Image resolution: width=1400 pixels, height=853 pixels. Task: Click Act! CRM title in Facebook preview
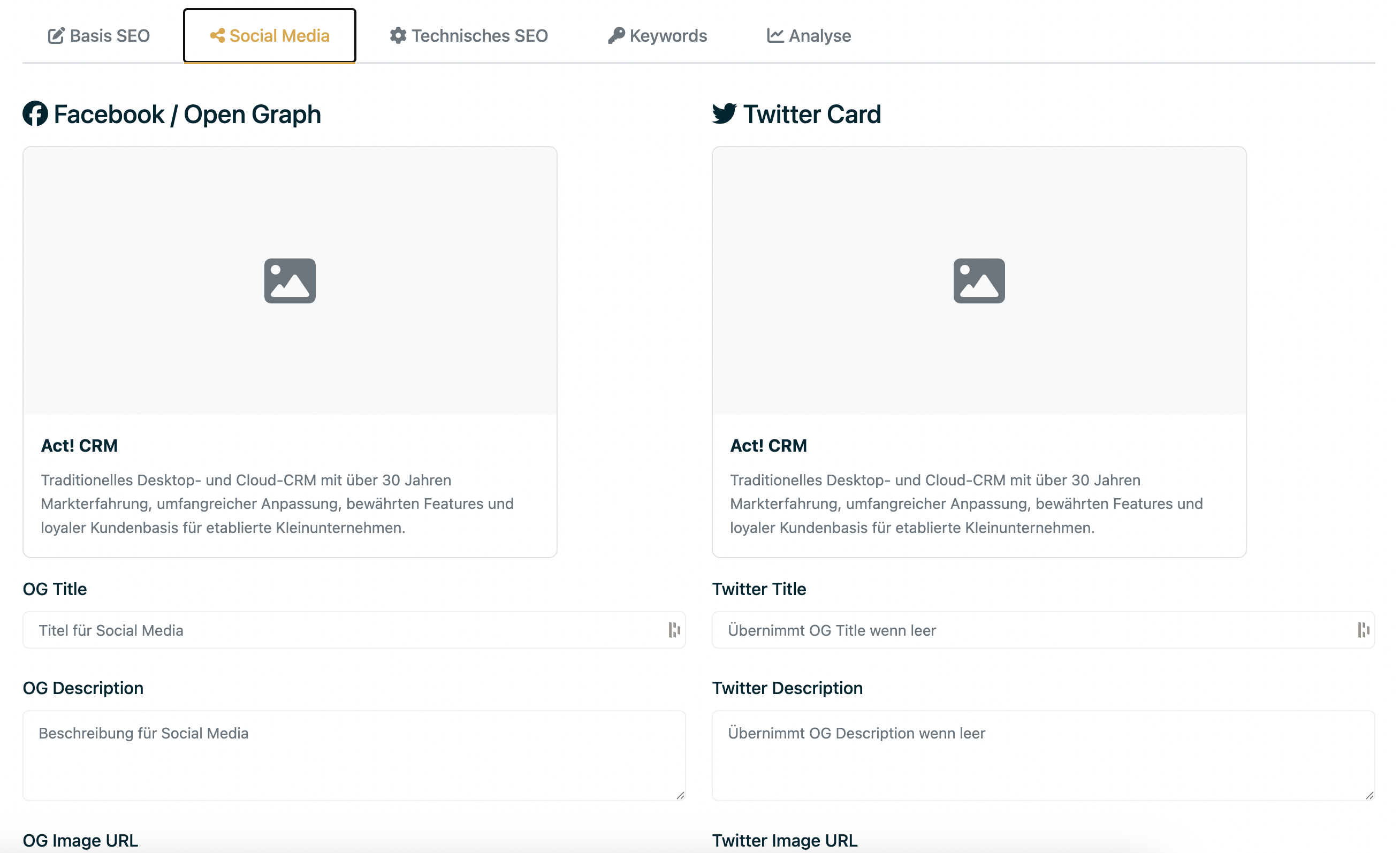80,446
